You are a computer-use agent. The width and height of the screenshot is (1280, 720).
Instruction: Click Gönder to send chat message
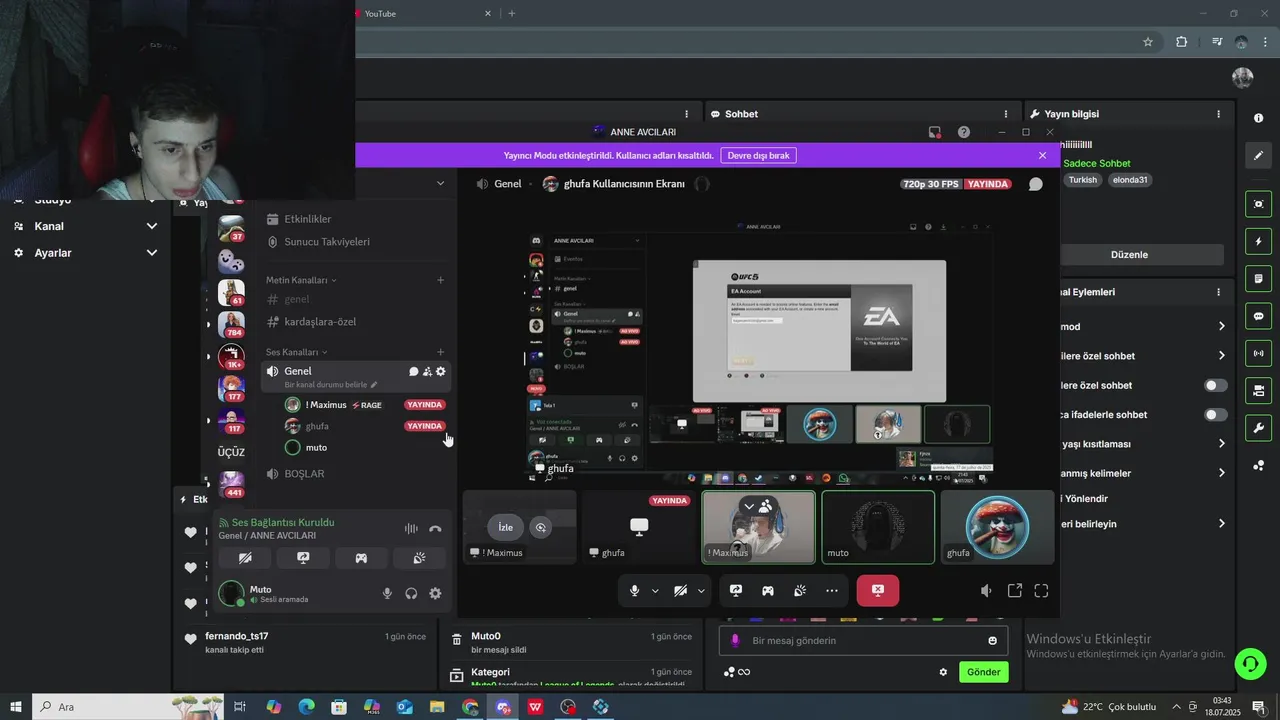click(983, 672)
